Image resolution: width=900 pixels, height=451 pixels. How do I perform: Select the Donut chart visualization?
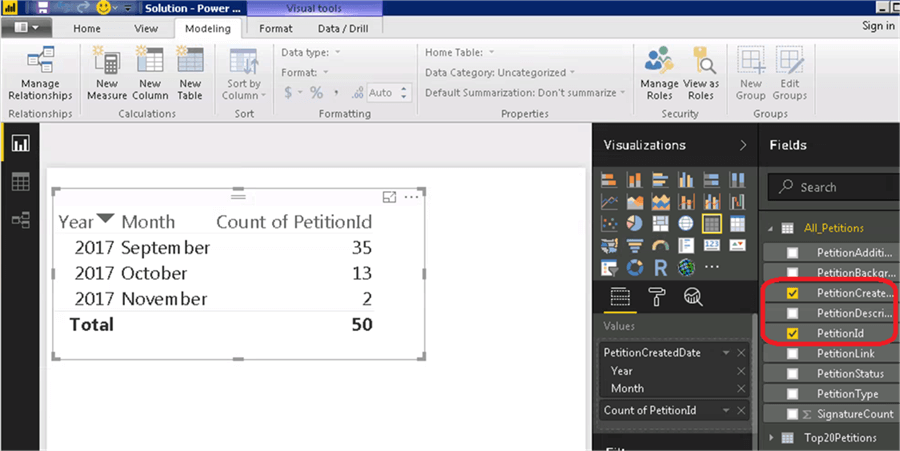click(634, 267)
